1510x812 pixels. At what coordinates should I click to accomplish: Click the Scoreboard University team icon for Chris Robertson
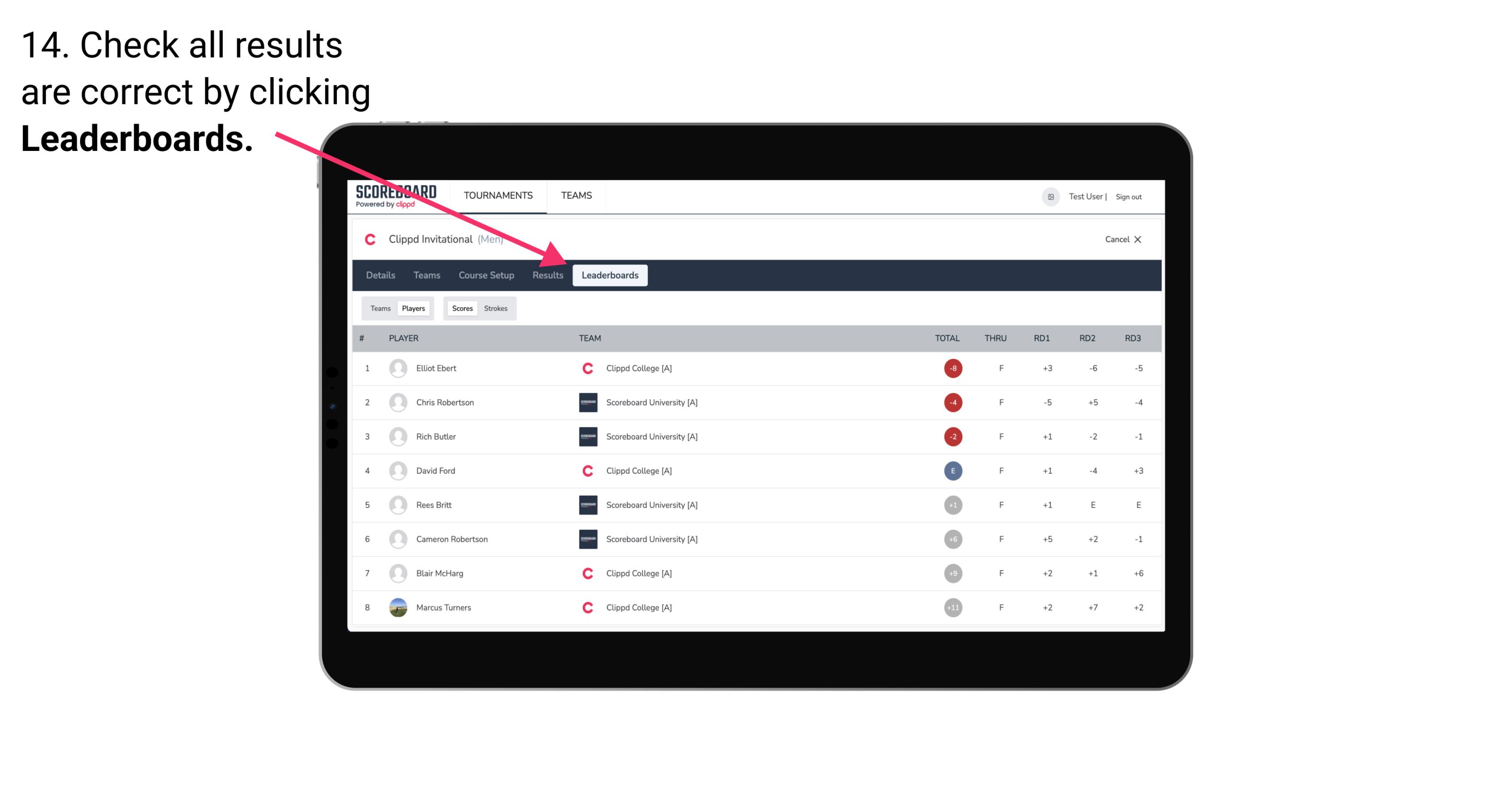click(587, 402)
